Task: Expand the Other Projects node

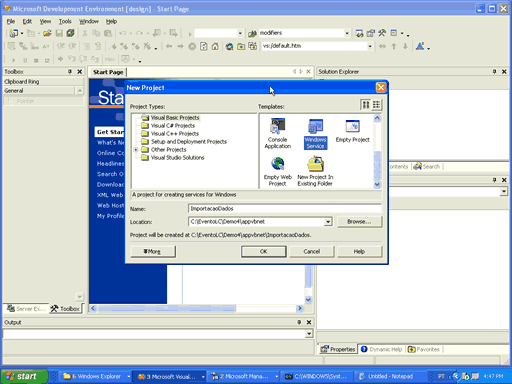Action: [136, 150]
